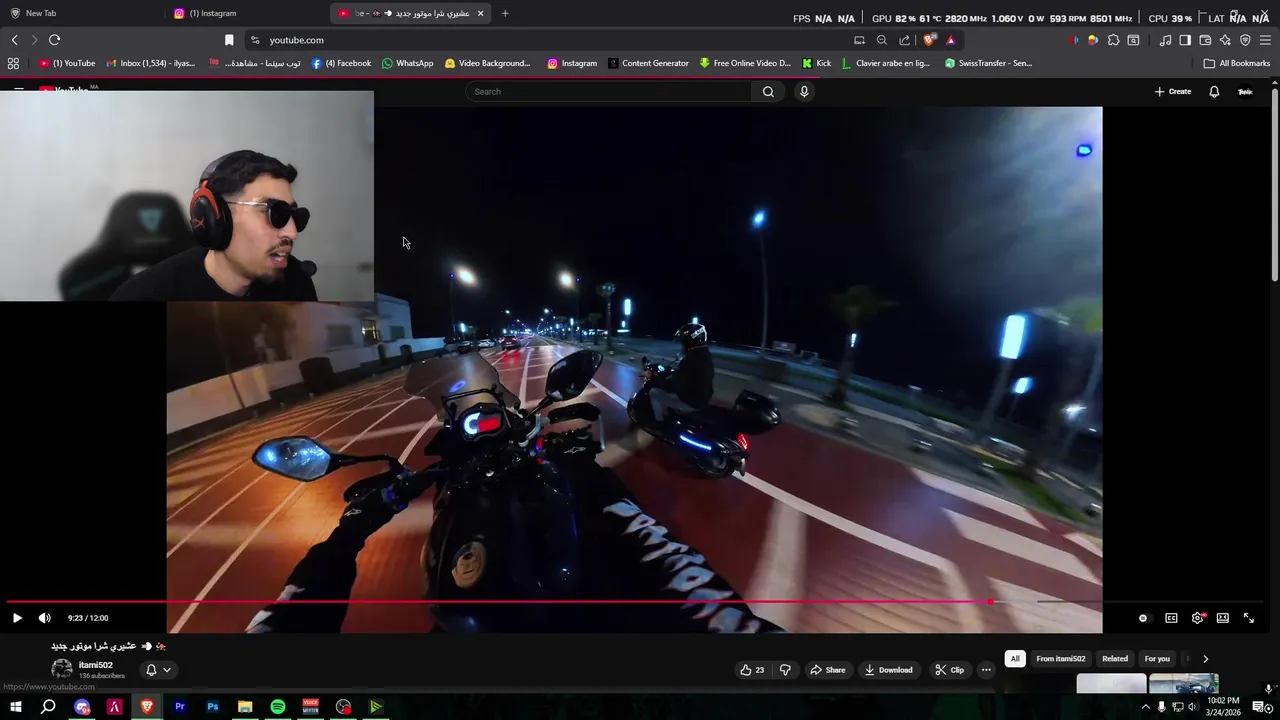1280x720 pixels.
Task: Open the Kick bookmark
Action: (x=817, y=63)
